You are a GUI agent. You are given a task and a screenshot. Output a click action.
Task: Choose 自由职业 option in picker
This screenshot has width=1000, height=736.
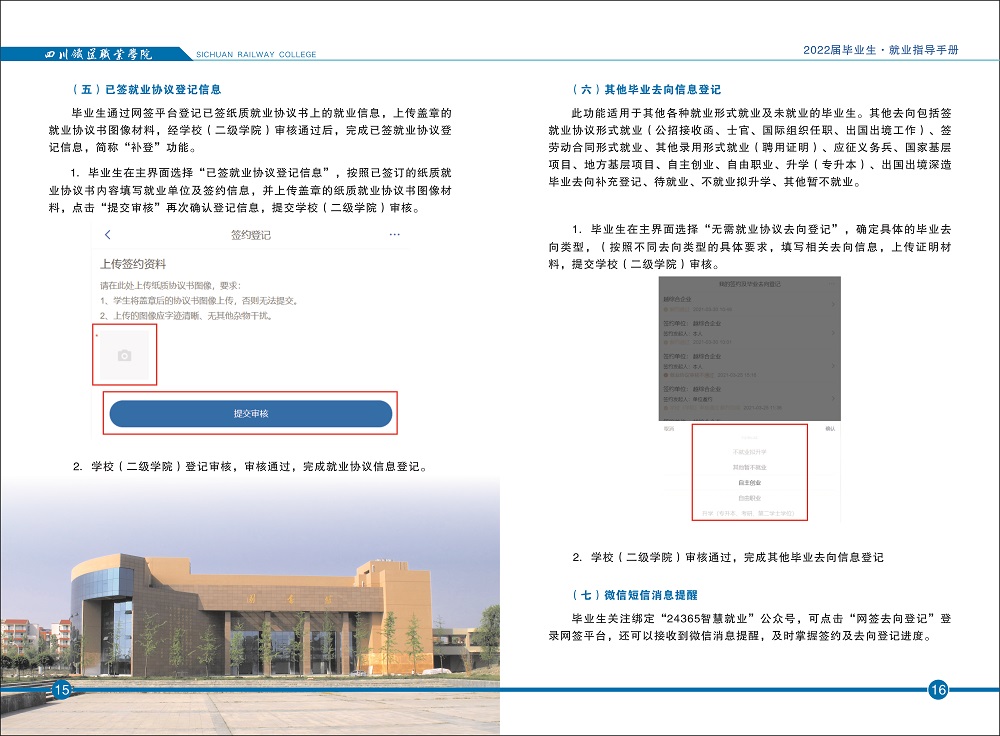click(x=749, y=497)
